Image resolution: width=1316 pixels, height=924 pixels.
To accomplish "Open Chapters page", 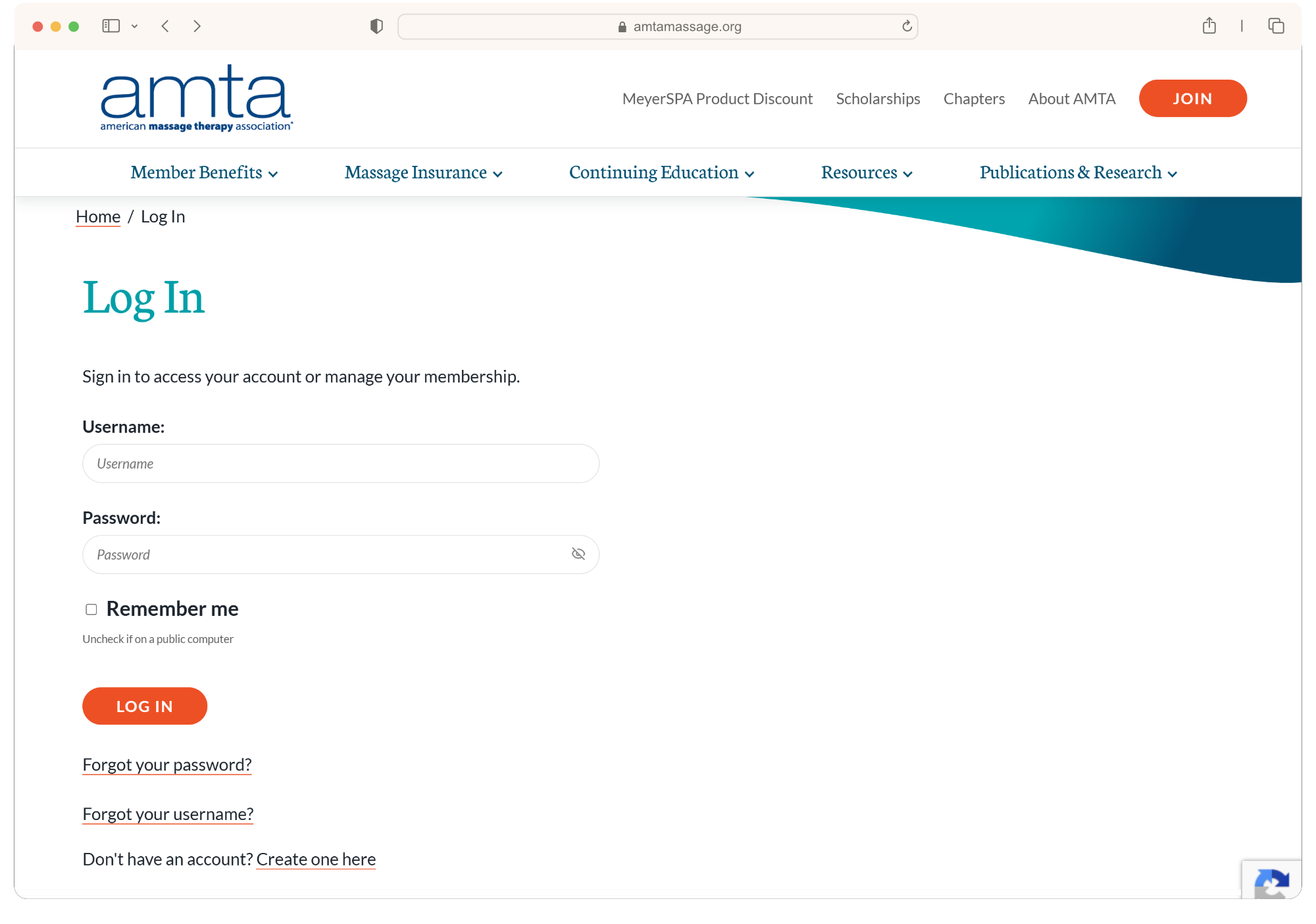I will point(974,99).
